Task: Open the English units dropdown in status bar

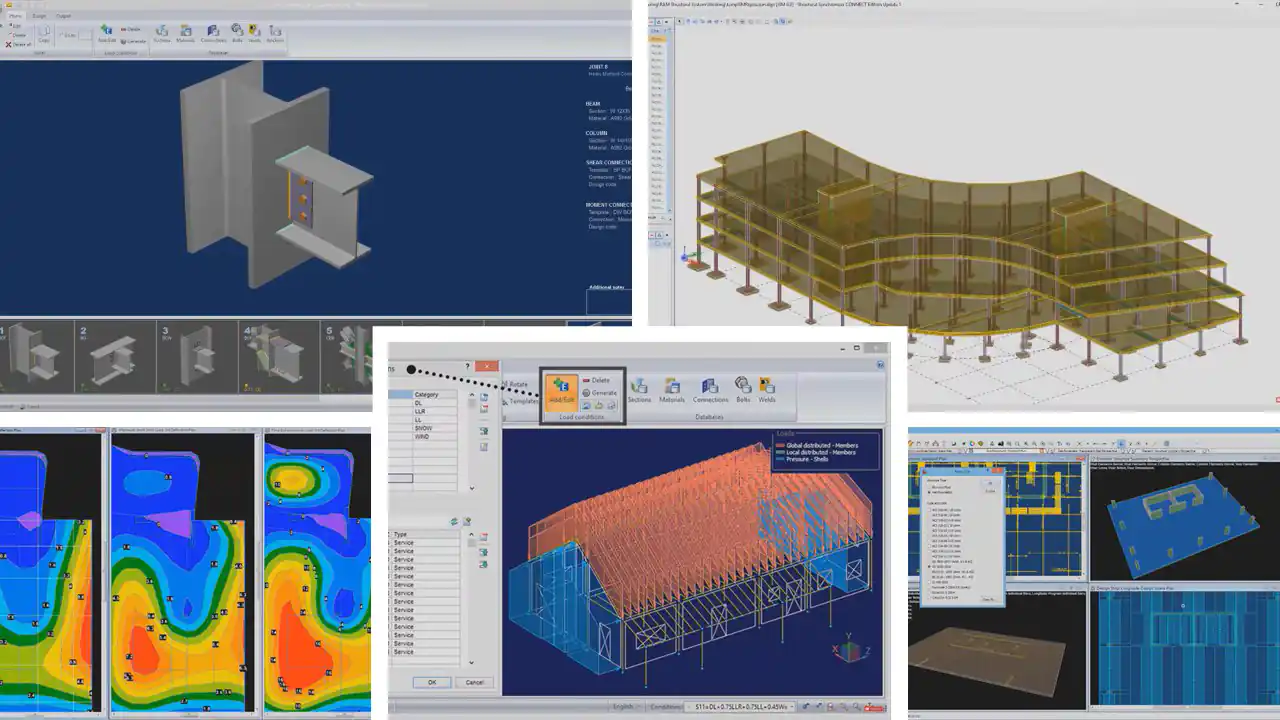Action: coord(627,707)
